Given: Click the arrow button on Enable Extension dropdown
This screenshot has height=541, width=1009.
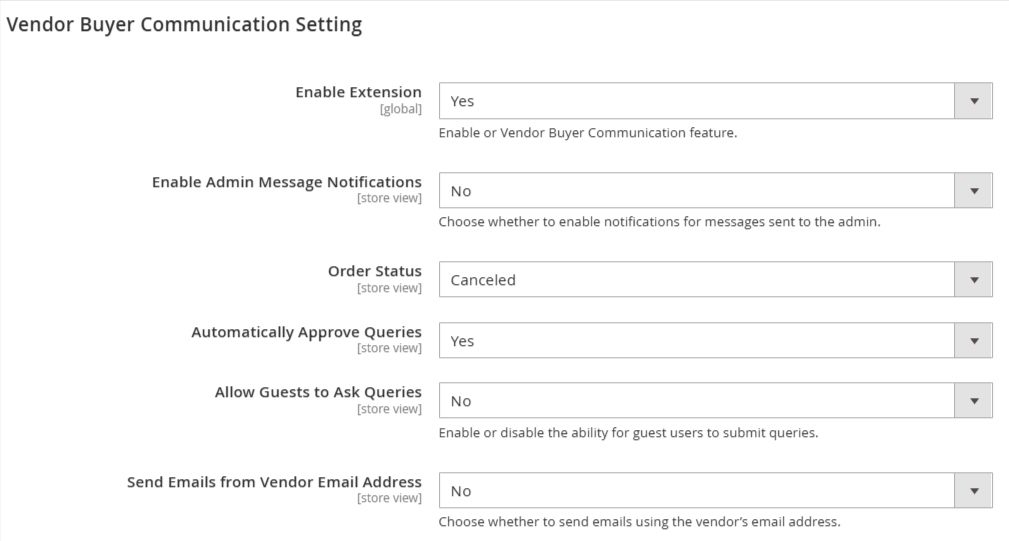Looking at the screenshot, I should [x=974, y=101].
